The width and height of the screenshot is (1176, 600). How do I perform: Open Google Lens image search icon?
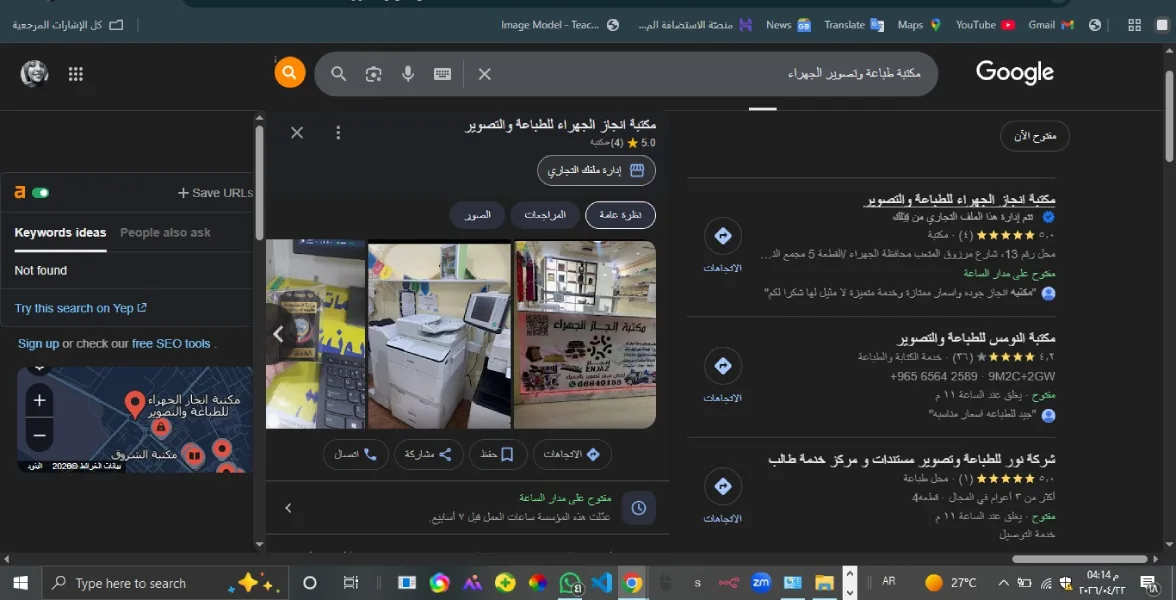pos(374,74)
